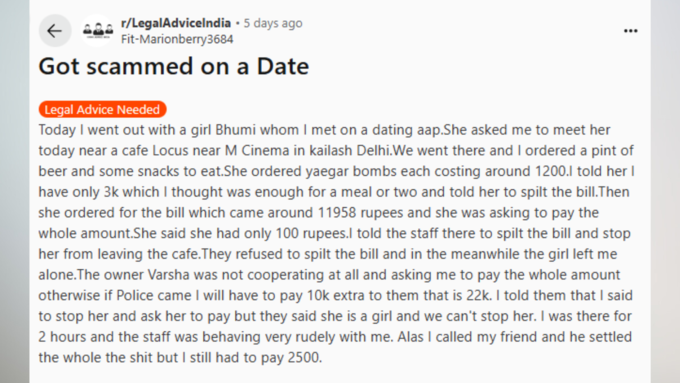Click '100 rupees' in the post body

click(311, 233)
